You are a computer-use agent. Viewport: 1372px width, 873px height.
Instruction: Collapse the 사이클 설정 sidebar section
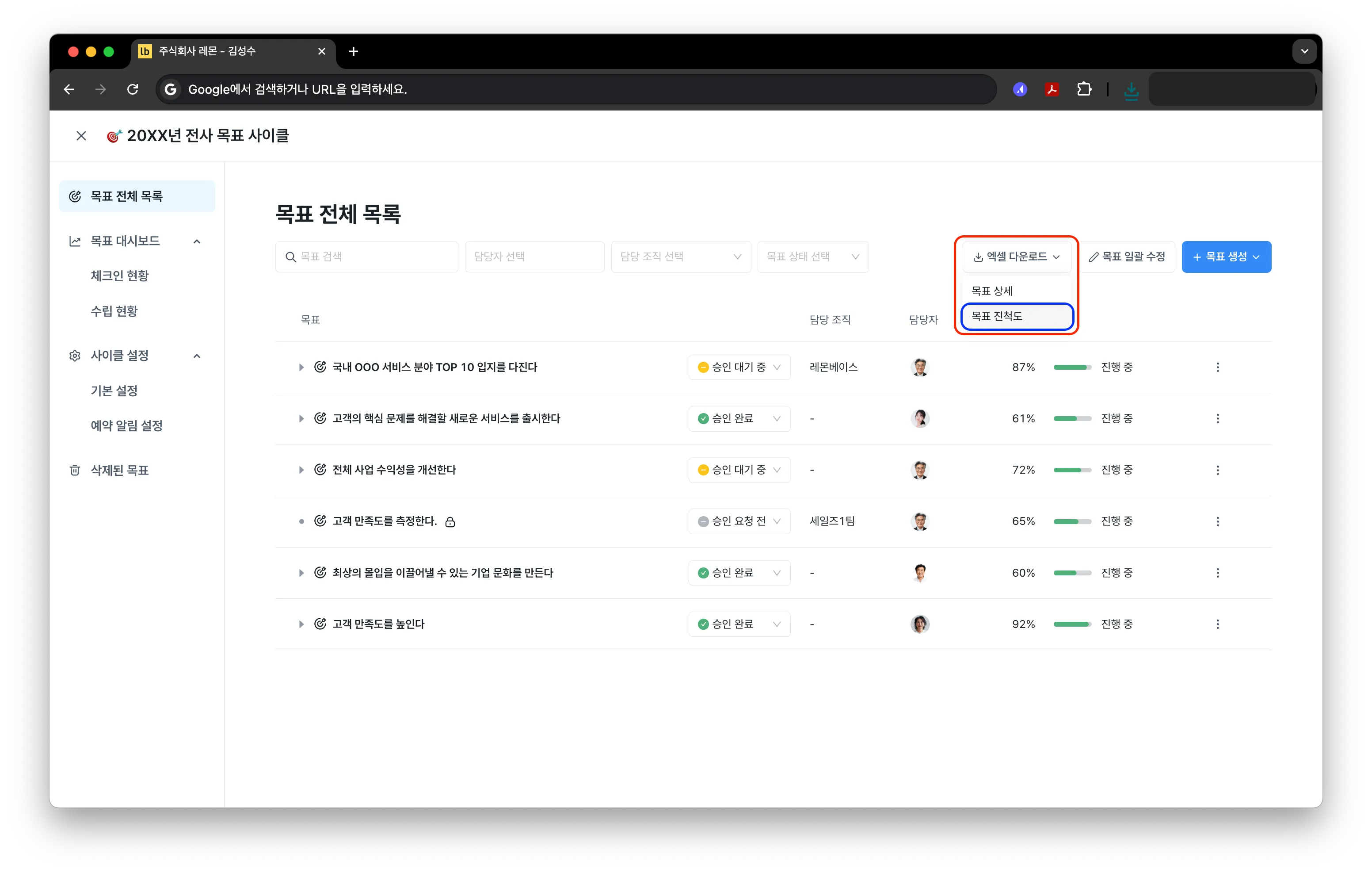pyautogui.click(x=197, y=356)
